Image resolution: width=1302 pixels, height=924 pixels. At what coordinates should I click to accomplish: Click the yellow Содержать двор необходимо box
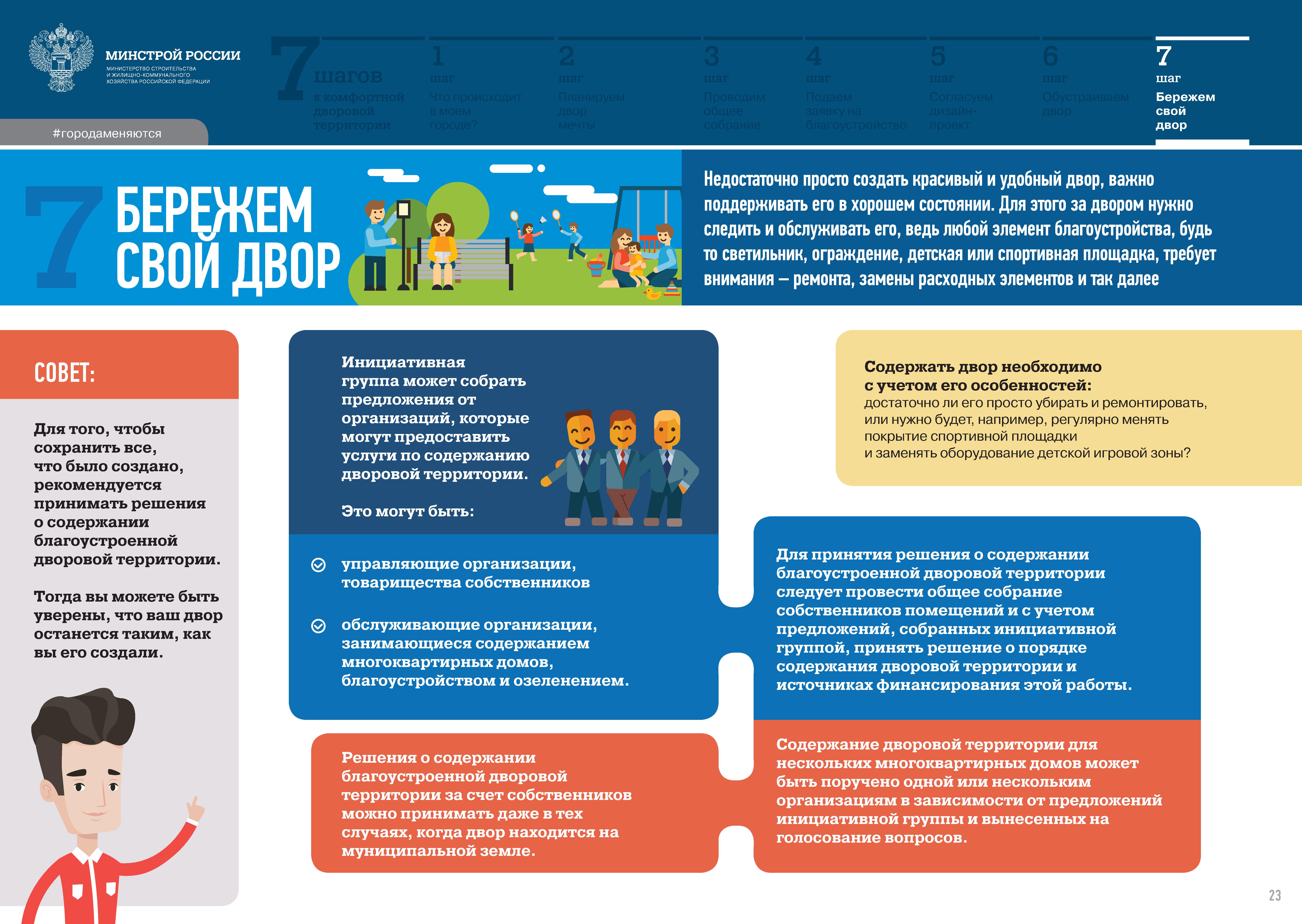click(x=1058, y=408)
